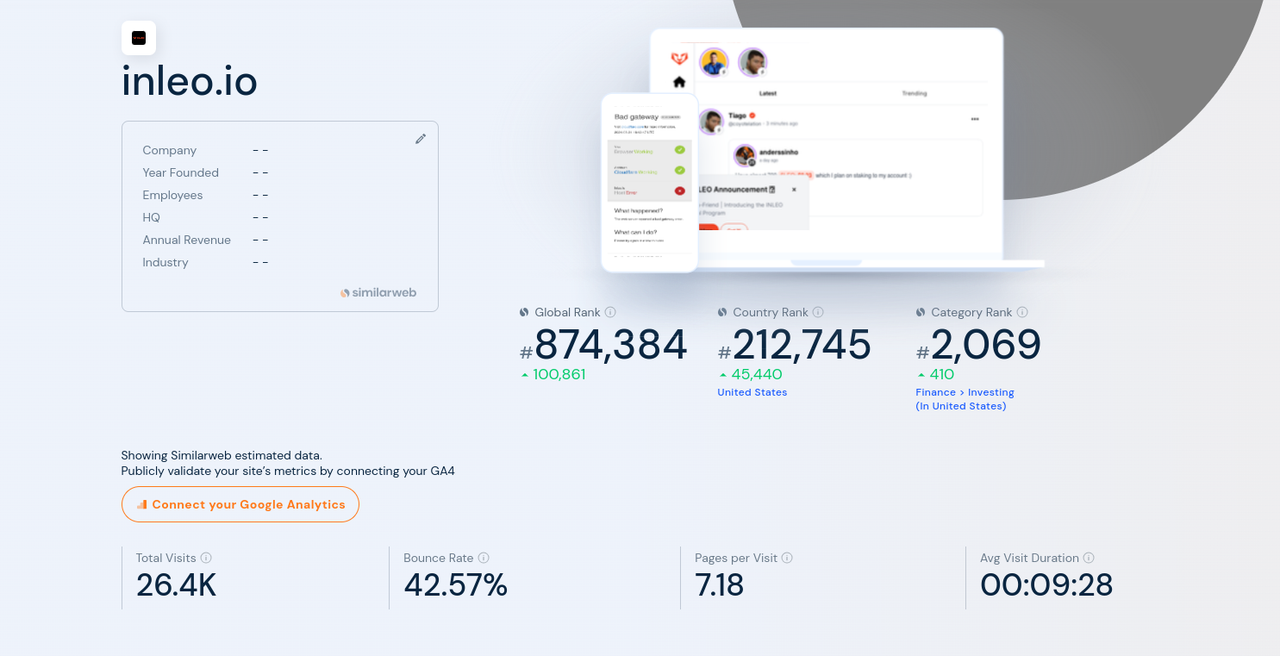Click the Annual Revenue field label
The width and height of the screenshot is (1280, 656).
click(x=186, y=240)
